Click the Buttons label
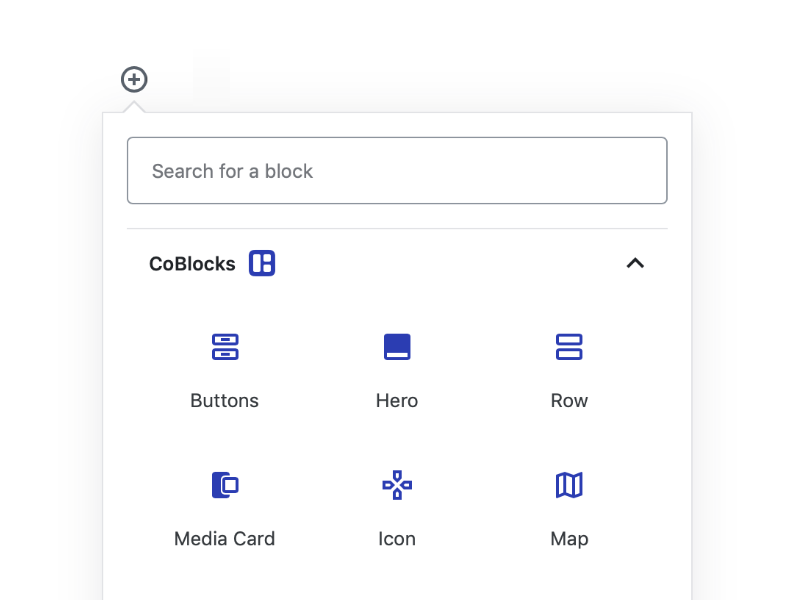 click(x=224, y=401)
